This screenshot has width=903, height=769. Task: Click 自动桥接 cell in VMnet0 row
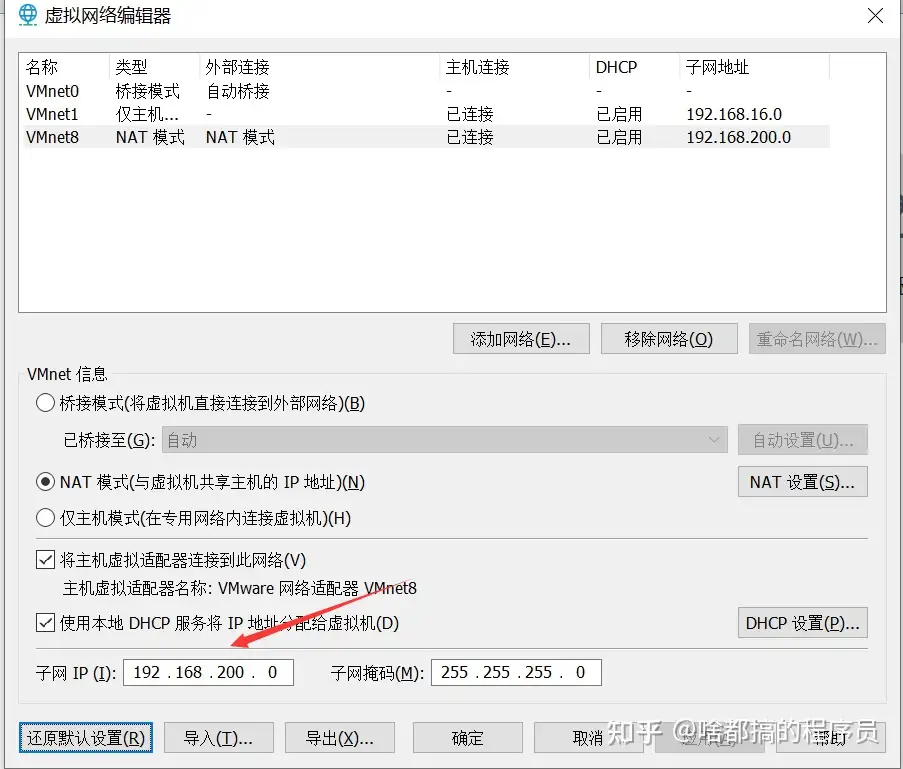point(238,91)
